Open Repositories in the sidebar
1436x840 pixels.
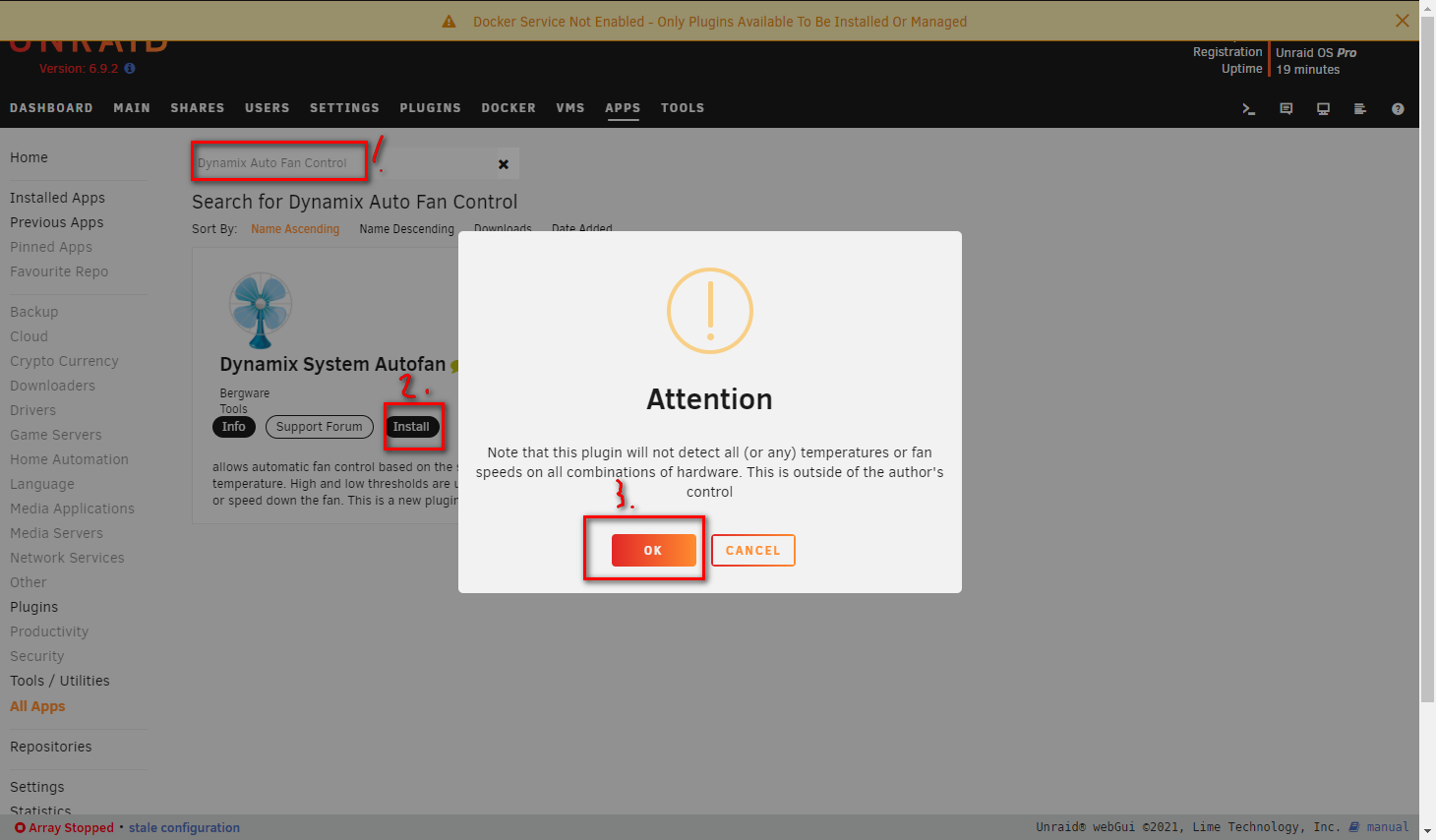tap(51, 747)
